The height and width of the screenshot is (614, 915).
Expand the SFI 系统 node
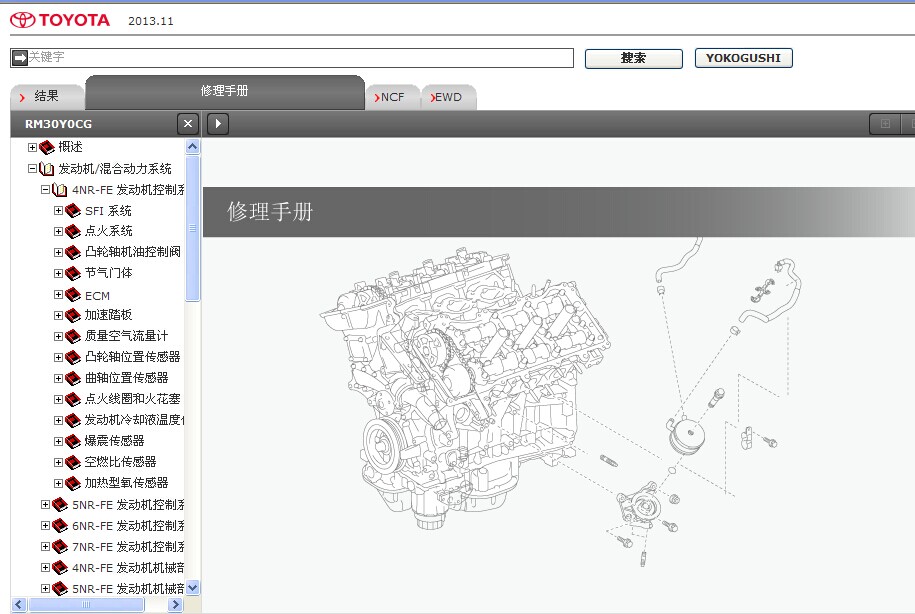(58, 211)
